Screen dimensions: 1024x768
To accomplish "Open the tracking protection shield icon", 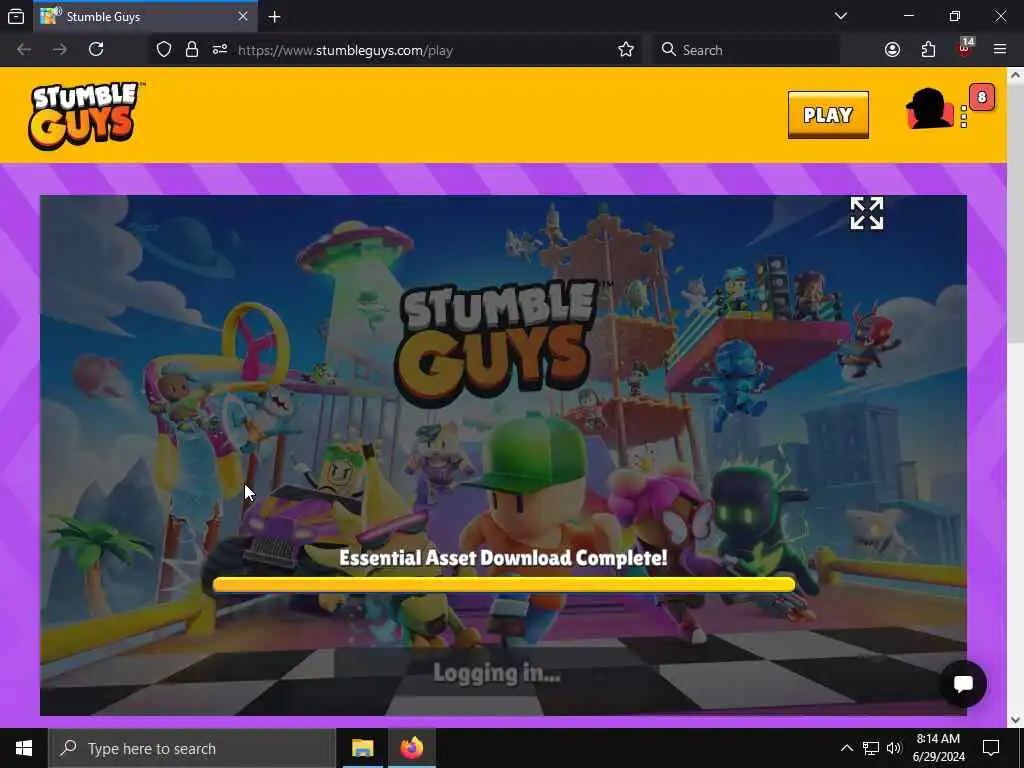I will [164, 50].
